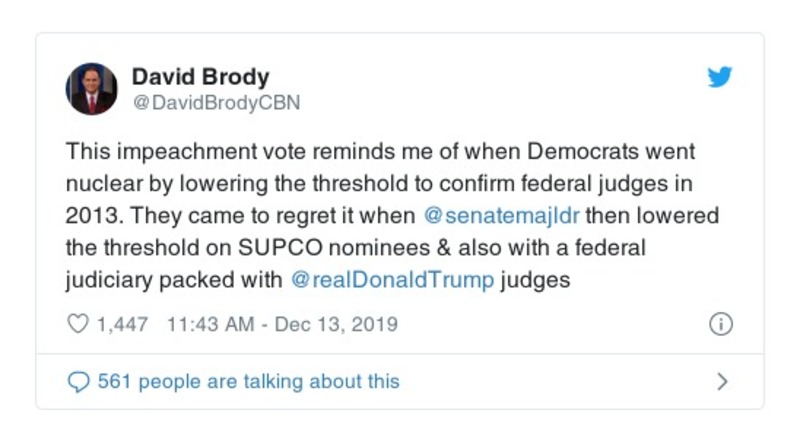Open the tweet info circle icon

[x=720, y=324]
